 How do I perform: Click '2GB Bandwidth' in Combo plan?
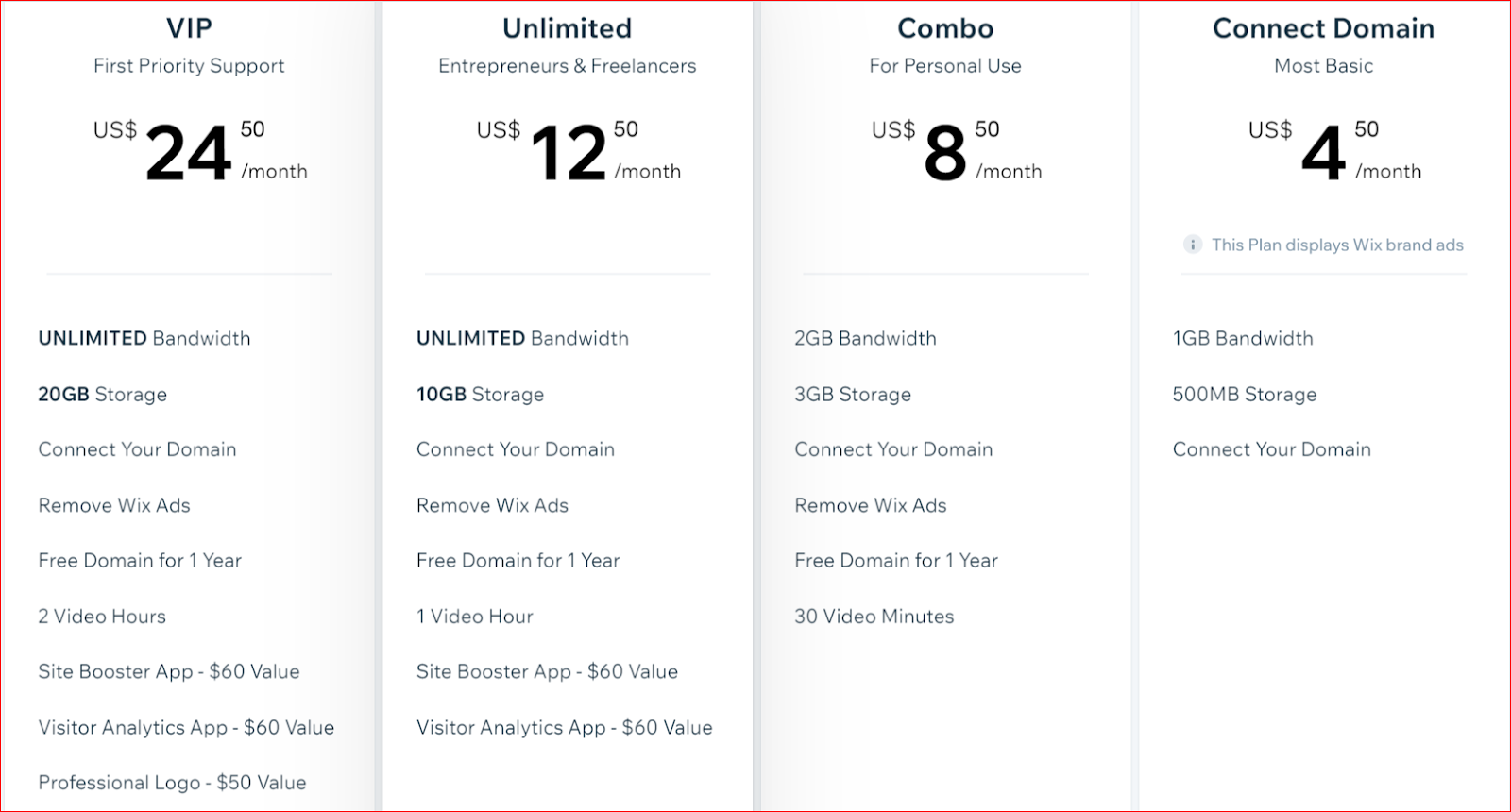coord(865,338)
